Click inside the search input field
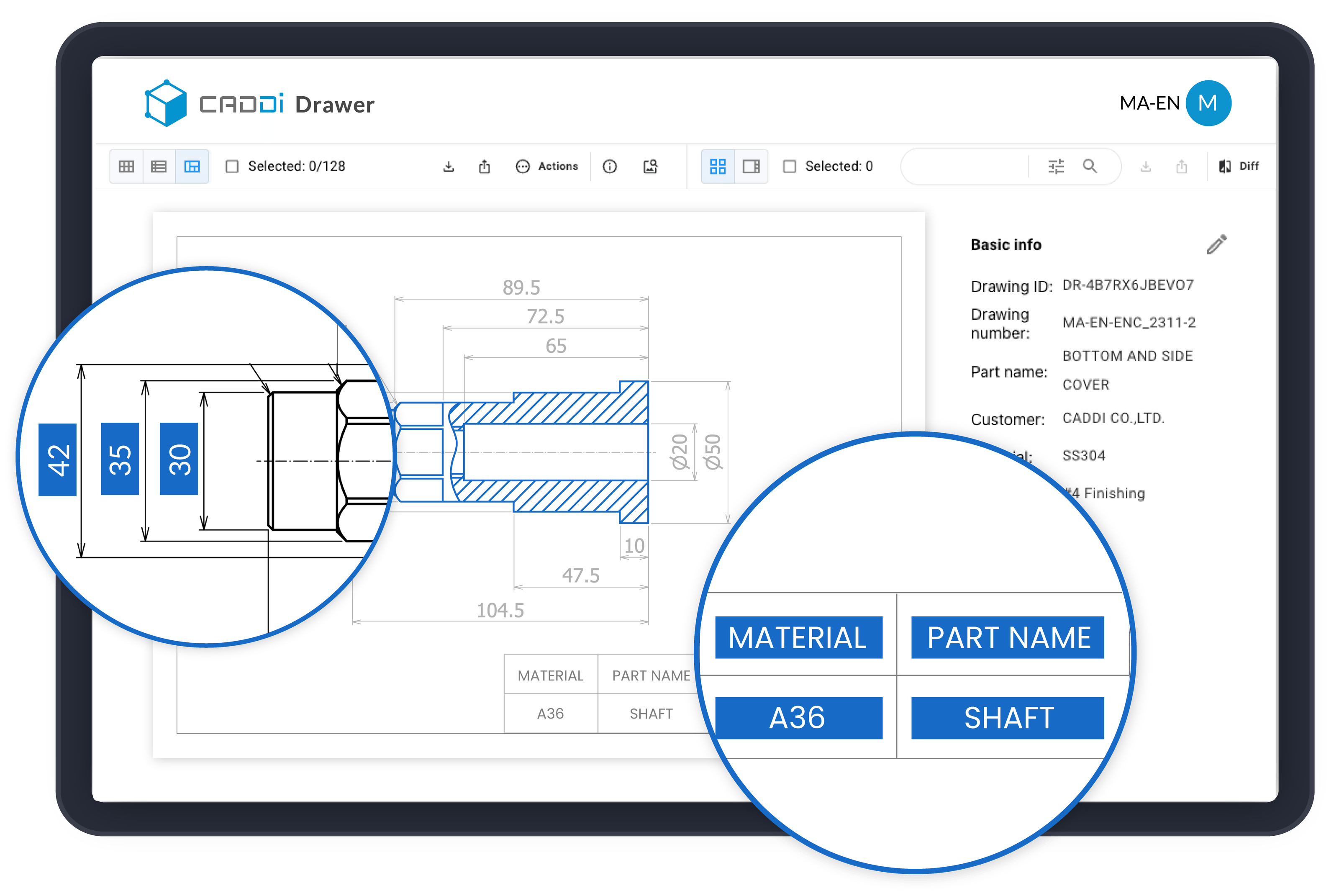 (965, 166)
